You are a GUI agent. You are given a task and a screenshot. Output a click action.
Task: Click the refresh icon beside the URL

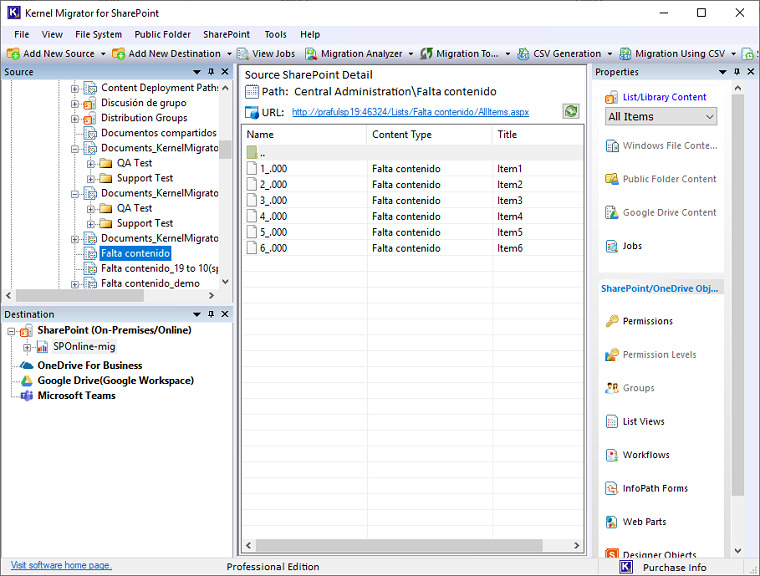571,111
